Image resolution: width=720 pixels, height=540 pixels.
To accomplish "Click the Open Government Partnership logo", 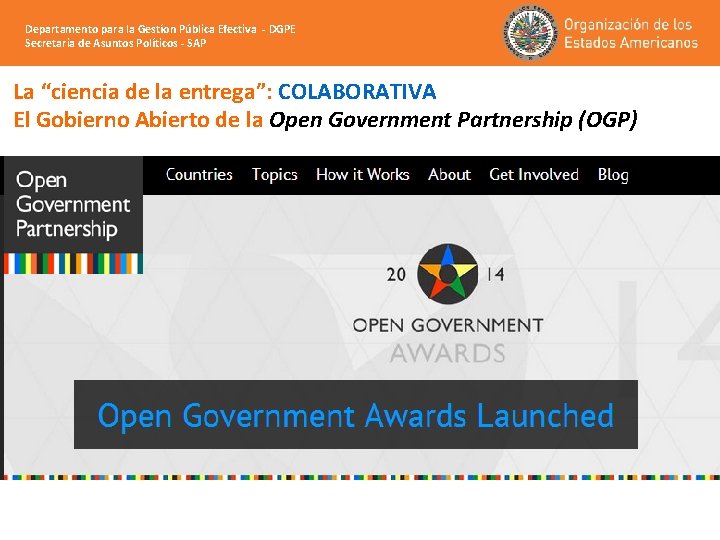I will (x=73, y=215).
